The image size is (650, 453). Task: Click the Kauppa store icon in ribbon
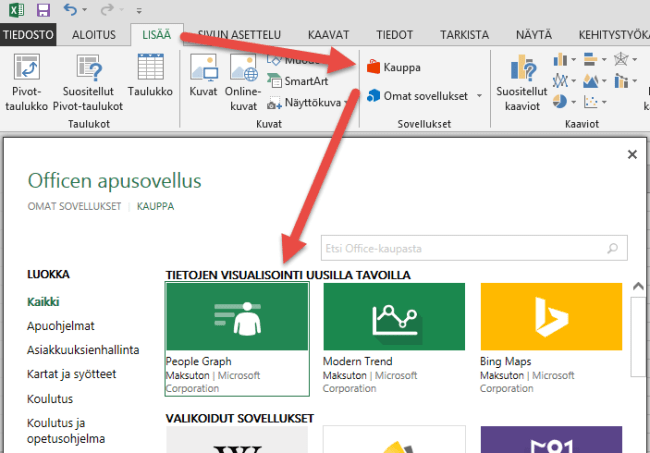374,68
